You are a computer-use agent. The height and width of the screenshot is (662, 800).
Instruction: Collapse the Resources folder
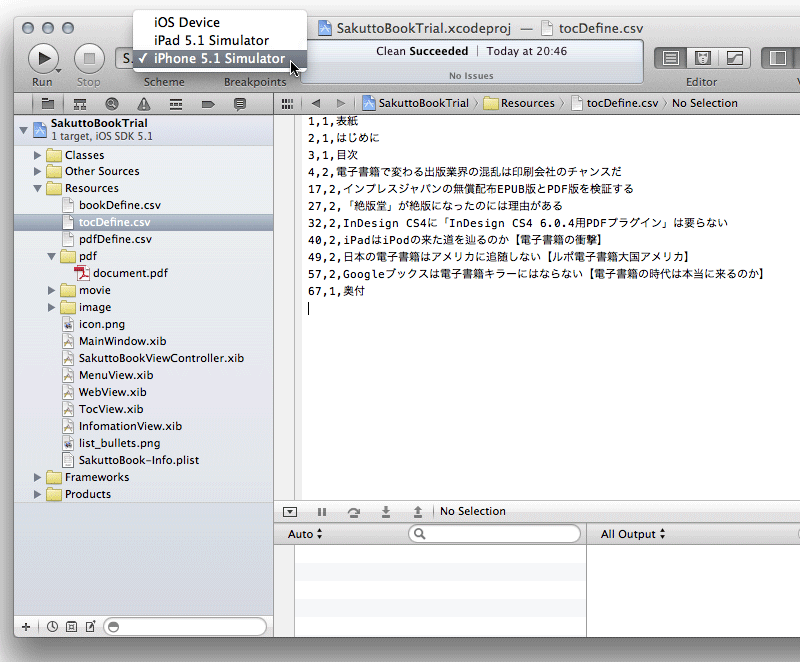coord(37,188)
